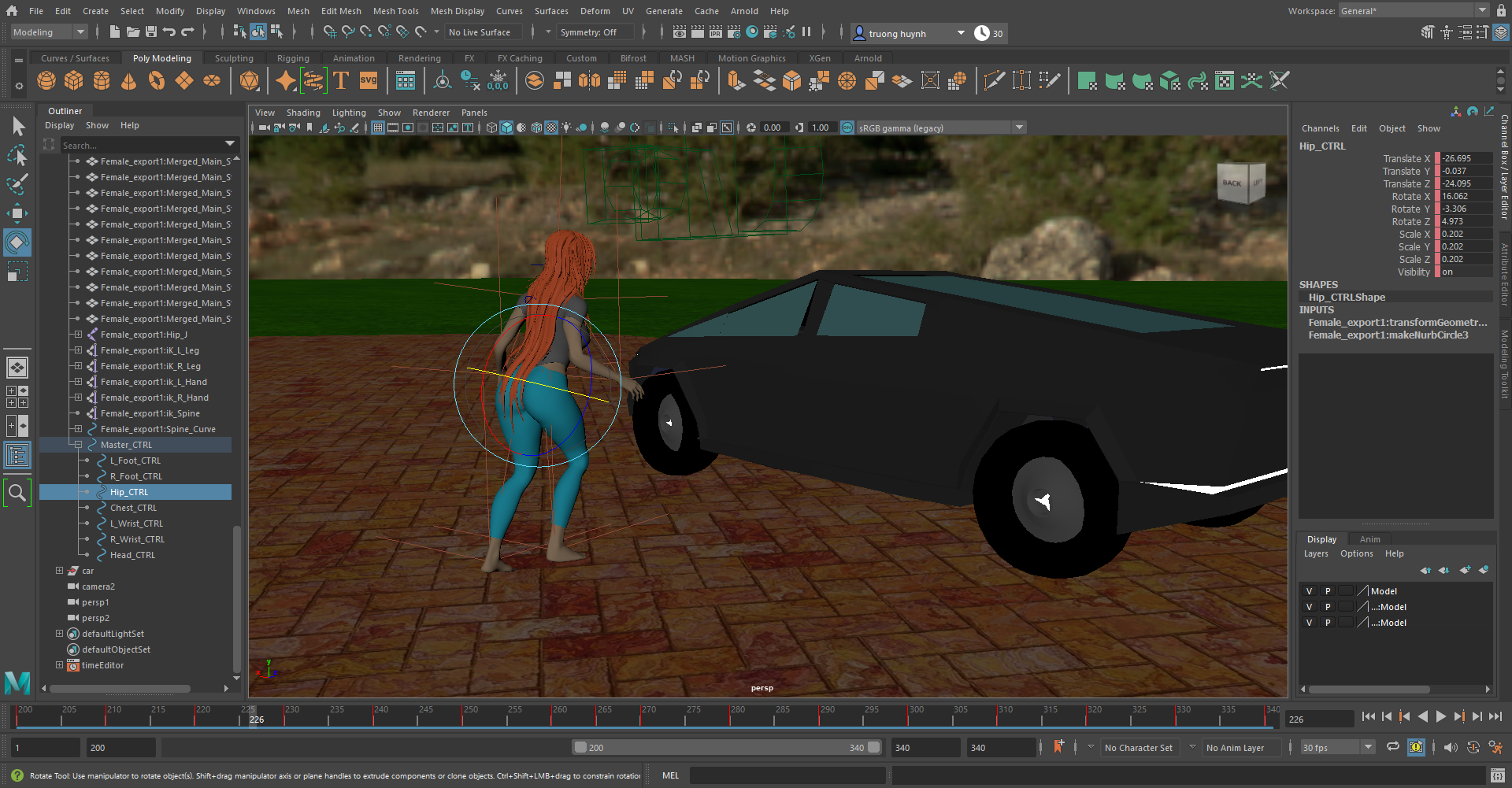Hide the first Model layer visibility

point(1310,590)
